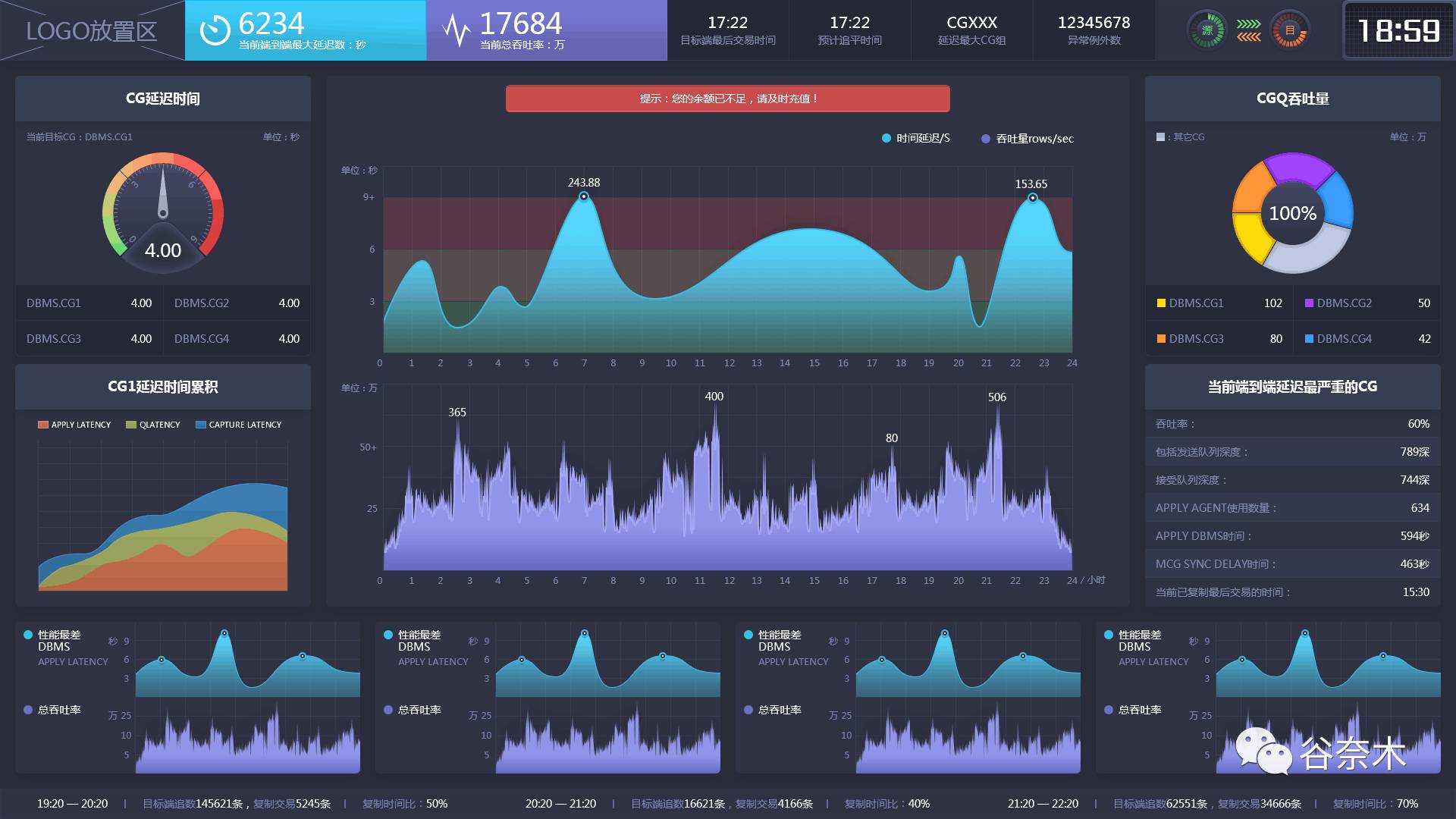Screen dimensions: 1456x819
Task: Click the 包括发送队列深度 789深 row
Action: pos(1293,452)
